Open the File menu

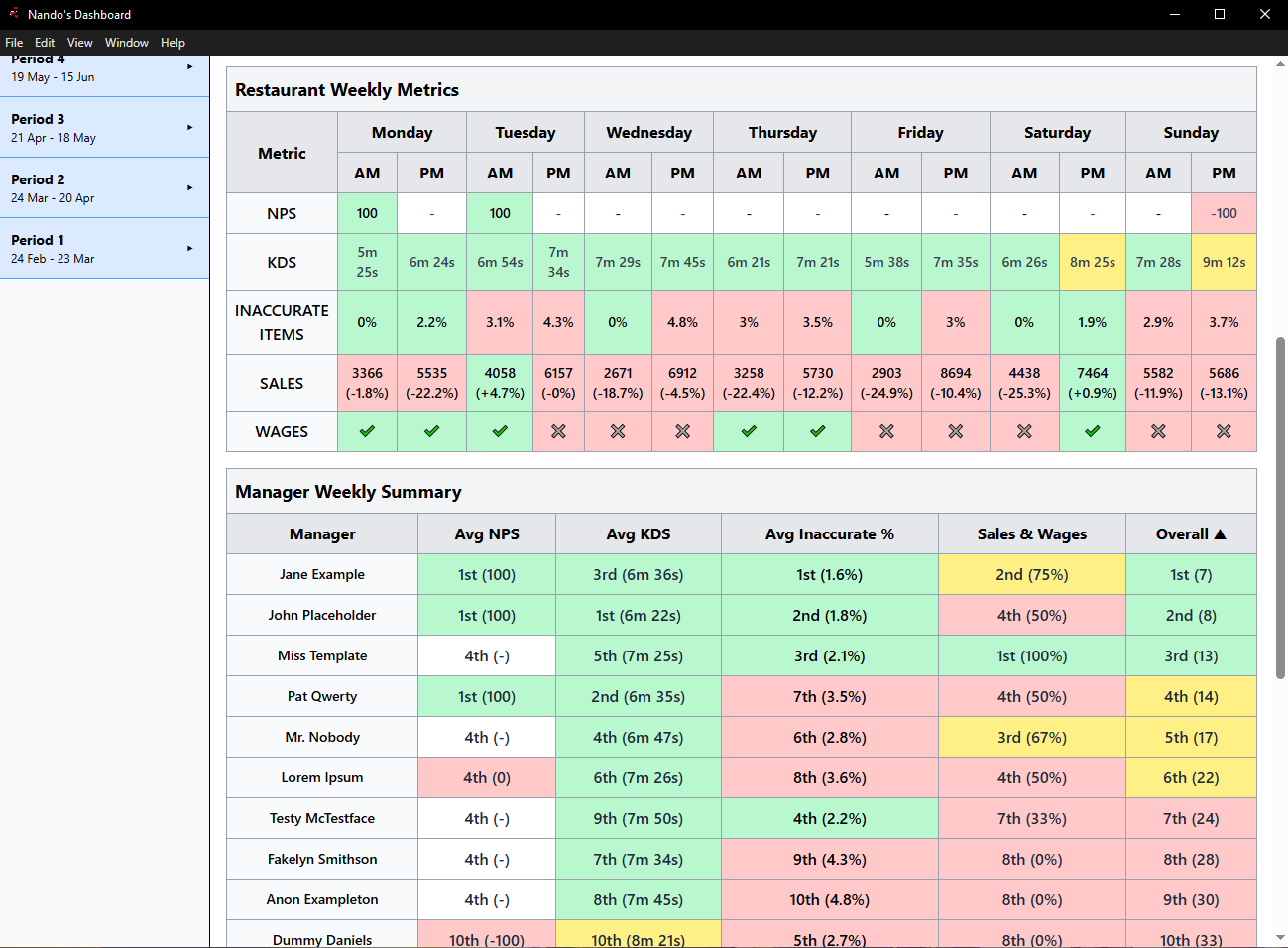(14, 43)
